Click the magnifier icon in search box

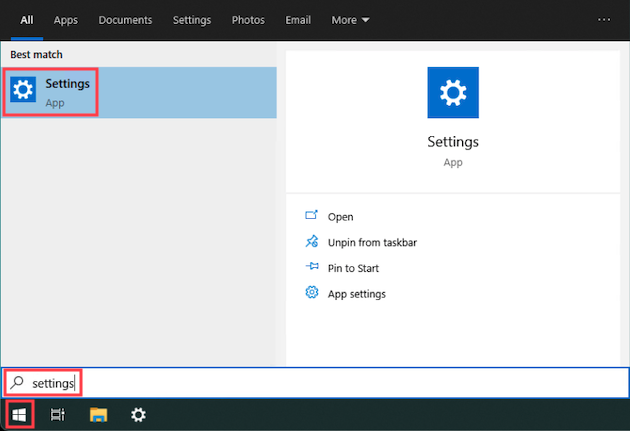(17, 383)
